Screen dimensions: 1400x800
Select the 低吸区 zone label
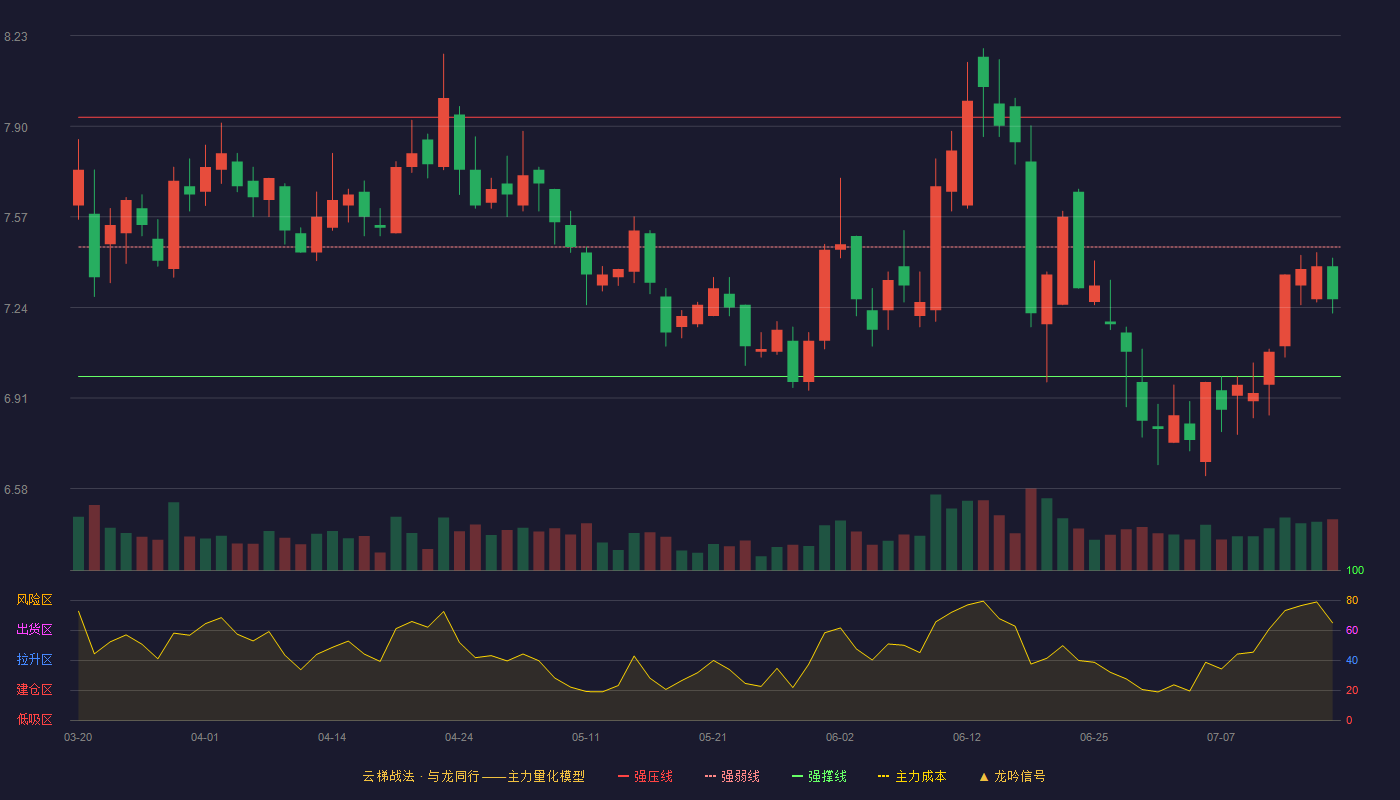click(34, 719)
